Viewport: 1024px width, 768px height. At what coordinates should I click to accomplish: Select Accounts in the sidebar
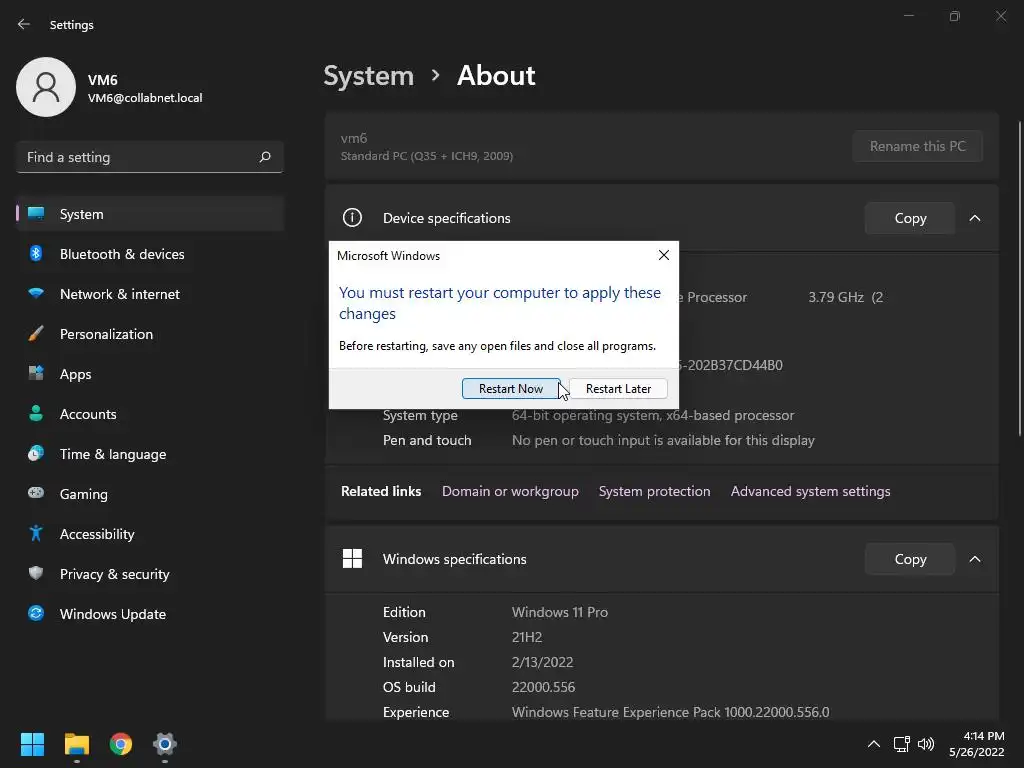(88, 414)
